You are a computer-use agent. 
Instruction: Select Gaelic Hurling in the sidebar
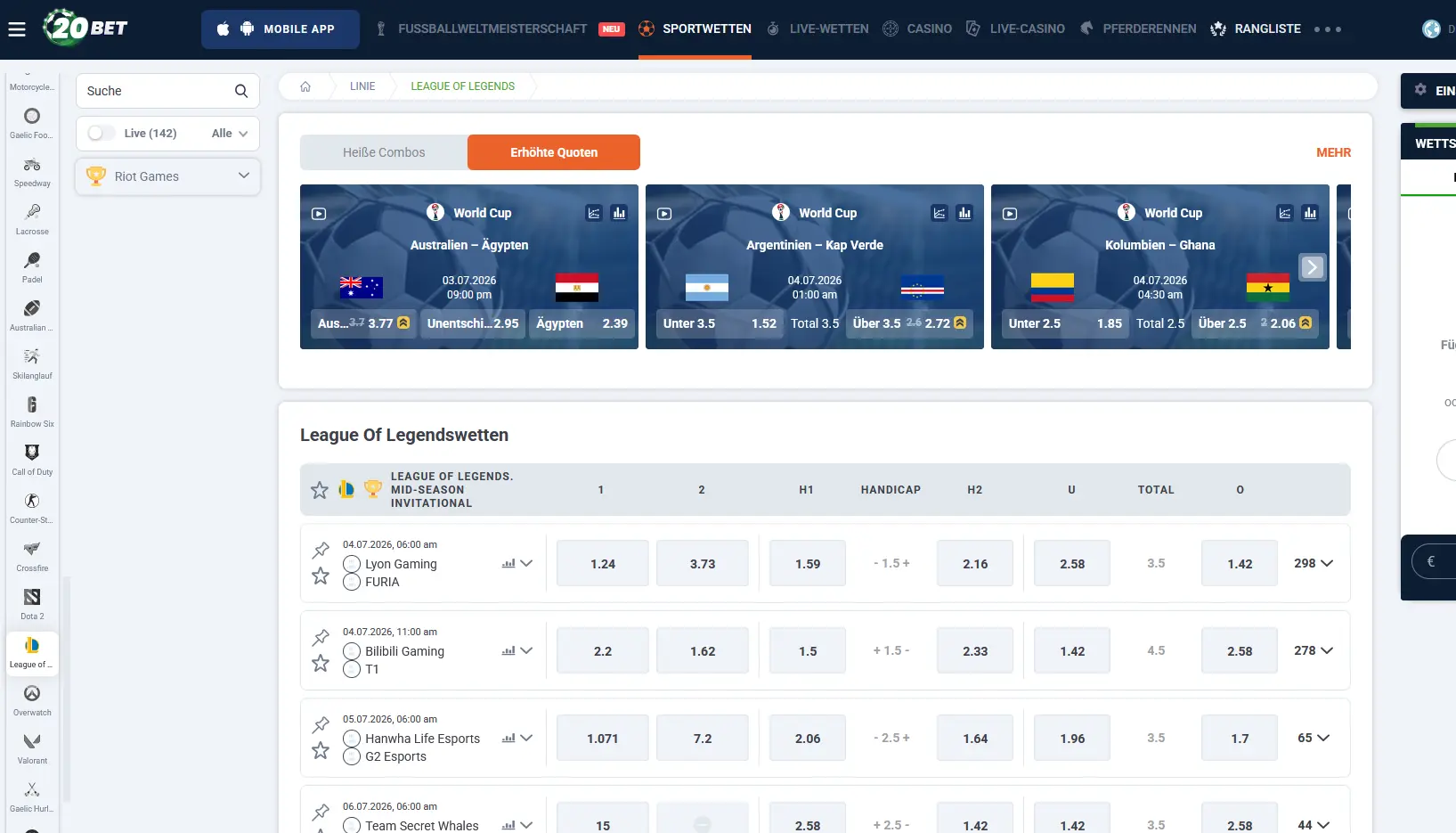coord(32,796)
